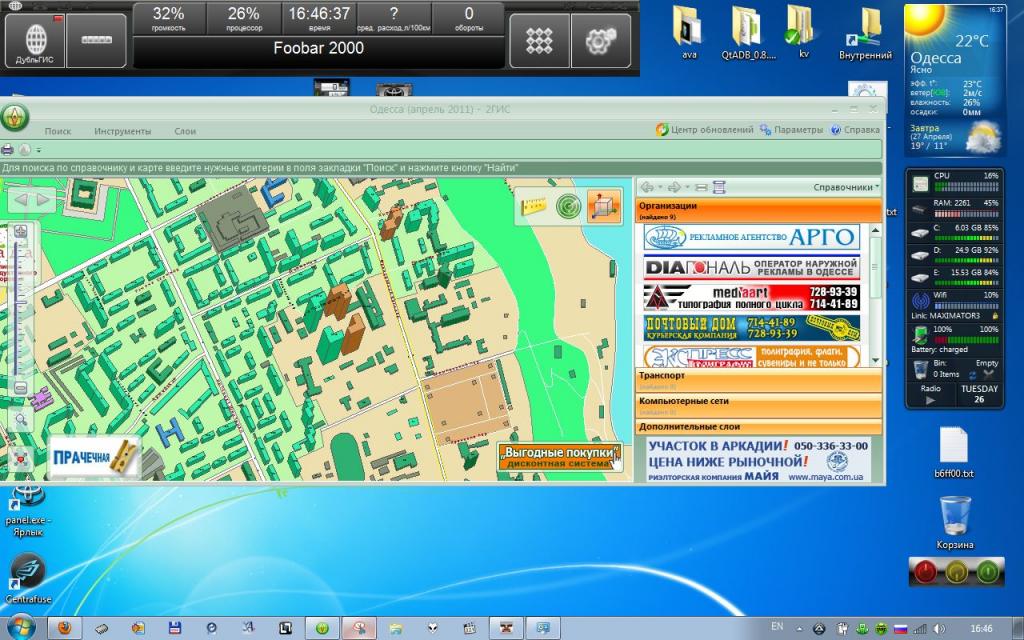This screenshot has width=1024, height=640.
Task: Open Параметры settings
Action: click(791, 130)
